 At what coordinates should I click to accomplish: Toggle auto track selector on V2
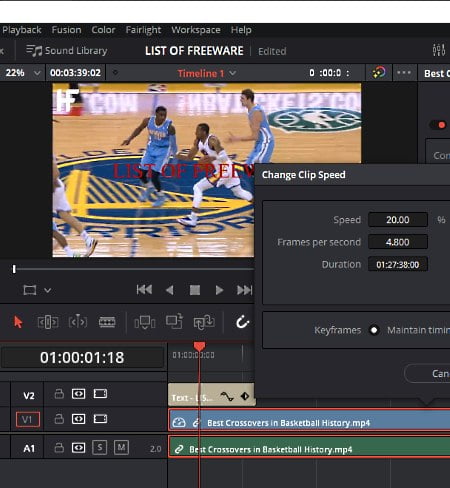pos(78,394)
